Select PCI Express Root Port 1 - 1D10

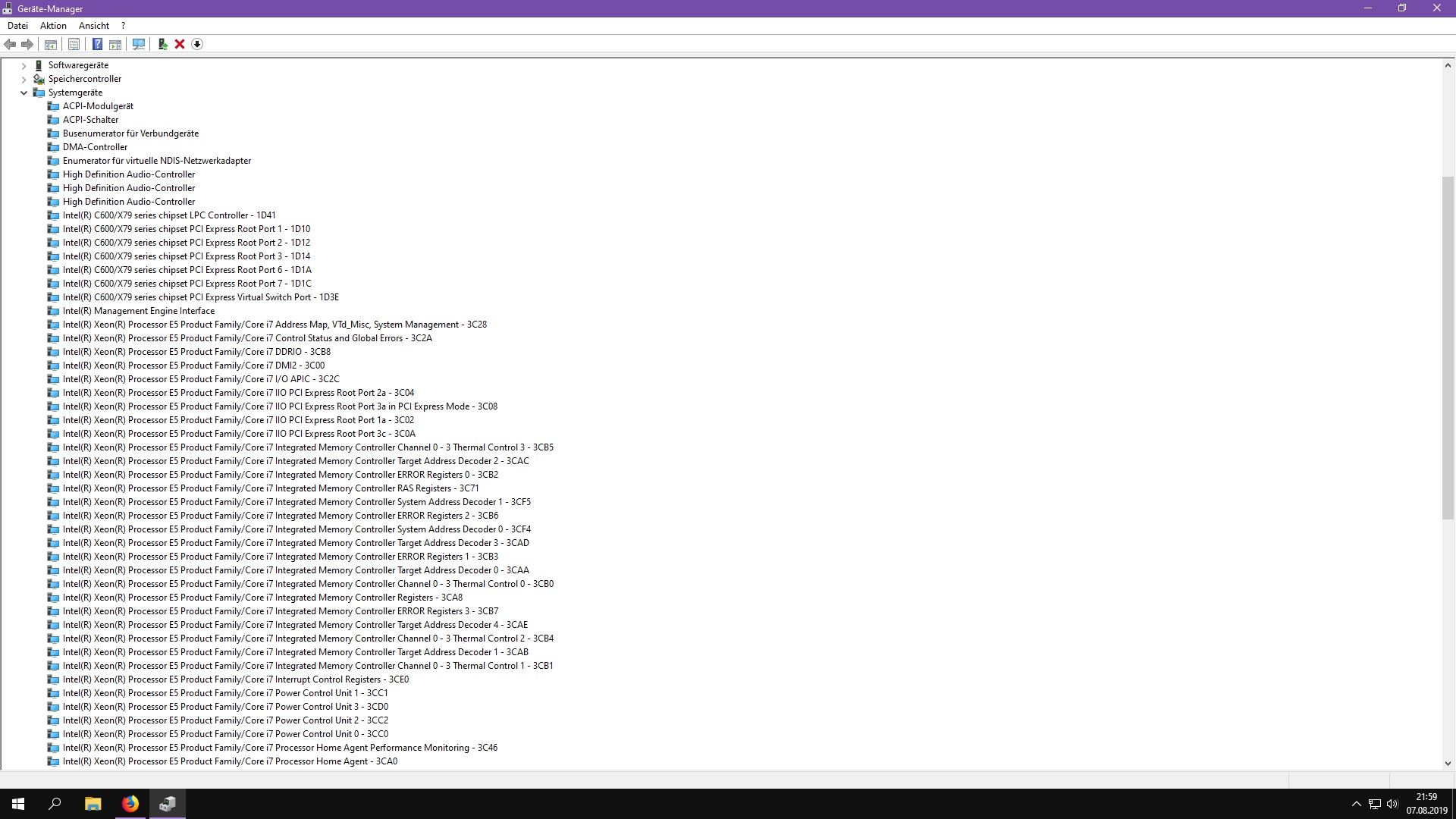(187, 229)
